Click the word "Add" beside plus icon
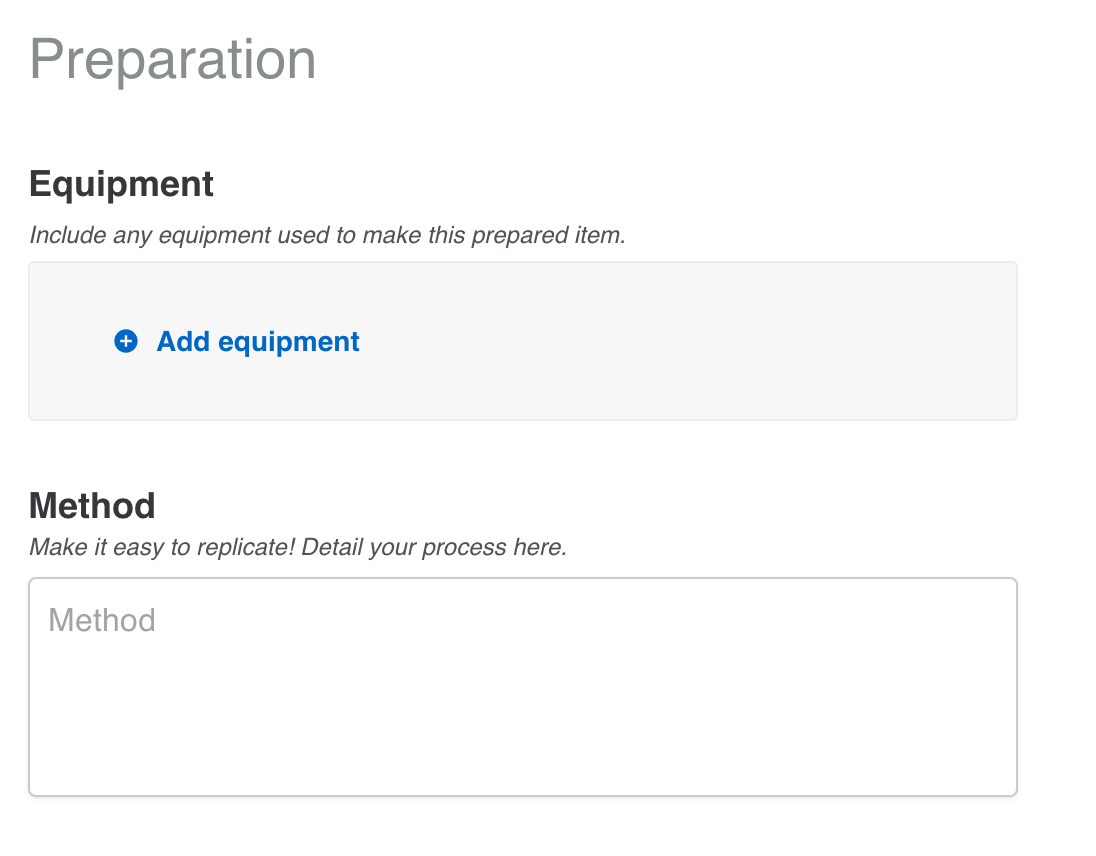Image resolution: width=1096 pixels, height=856 pixels. click(x=183, y=342)
